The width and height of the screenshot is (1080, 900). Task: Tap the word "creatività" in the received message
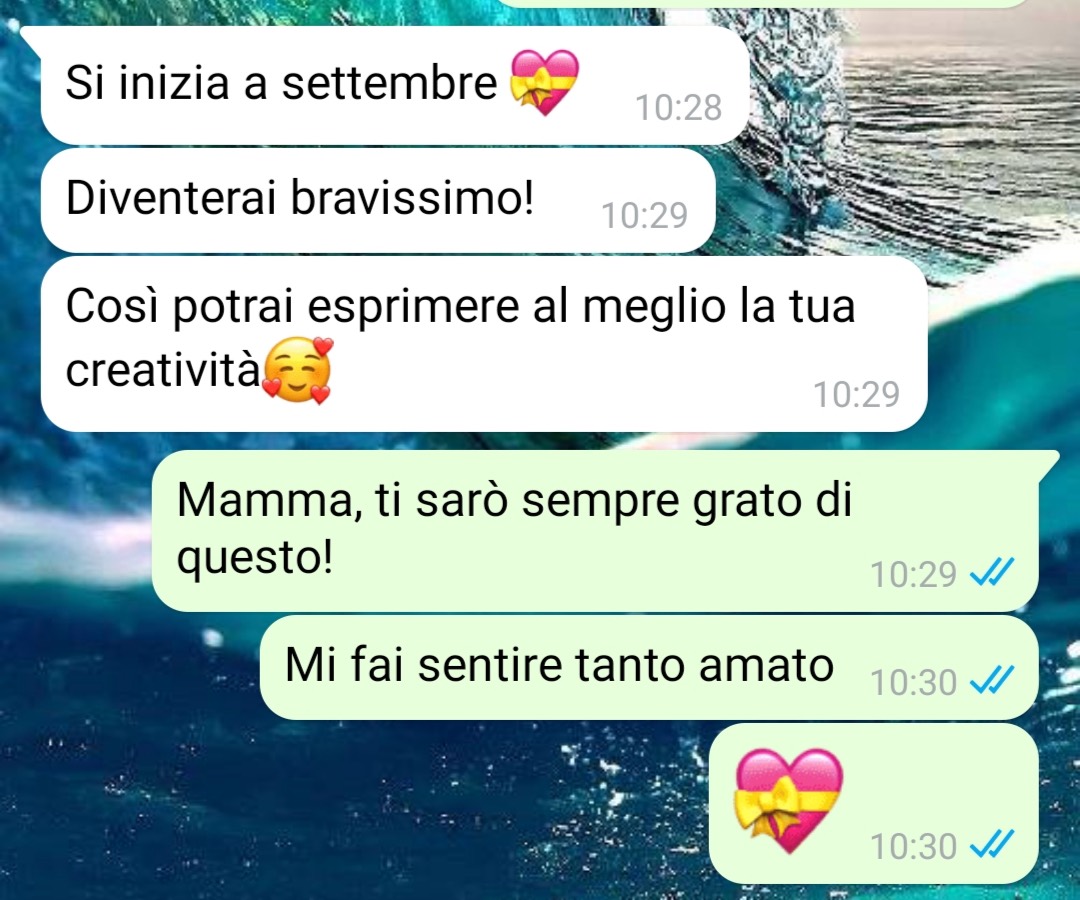163,370
